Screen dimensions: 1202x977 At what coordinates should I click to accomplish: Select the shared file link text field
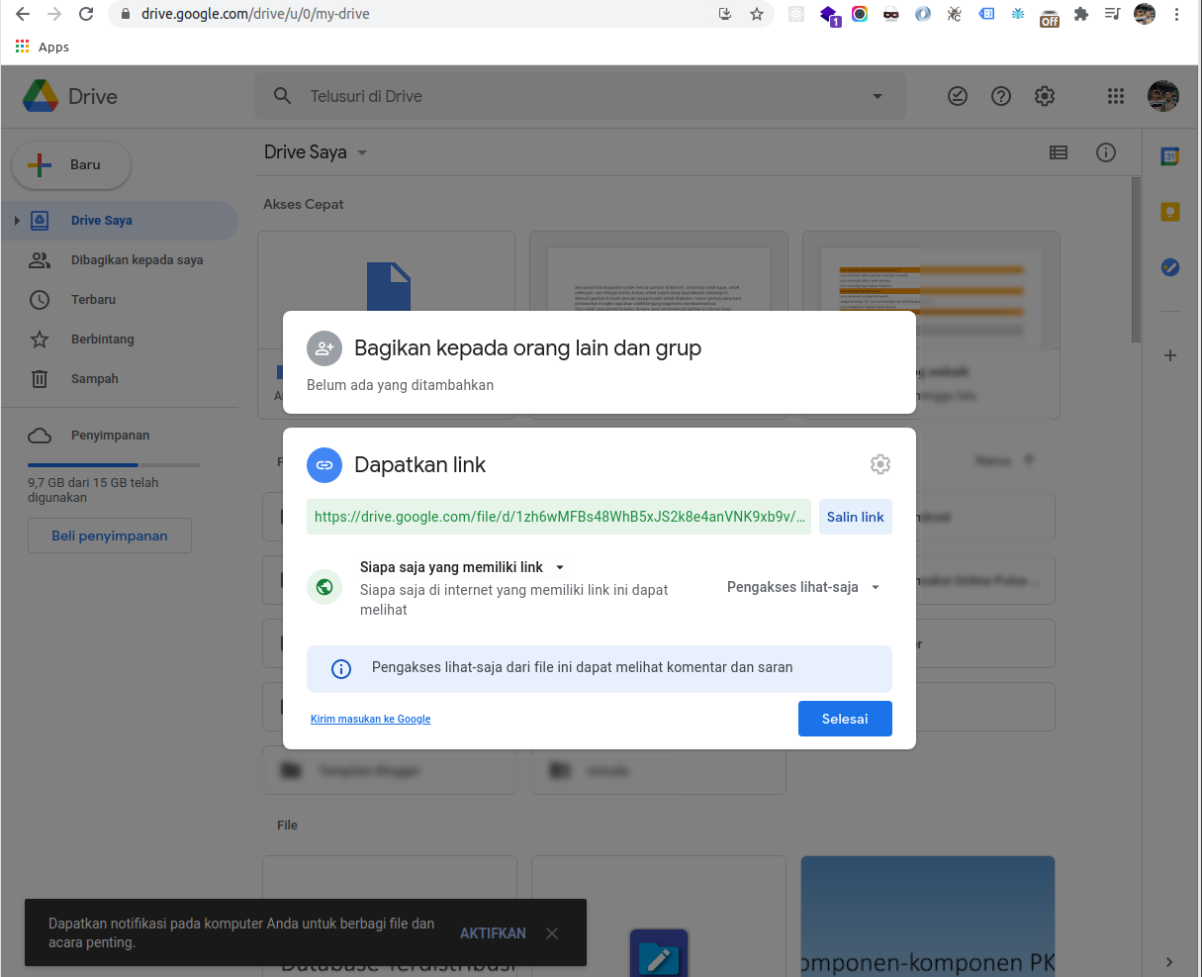click(x=557, y=517)
